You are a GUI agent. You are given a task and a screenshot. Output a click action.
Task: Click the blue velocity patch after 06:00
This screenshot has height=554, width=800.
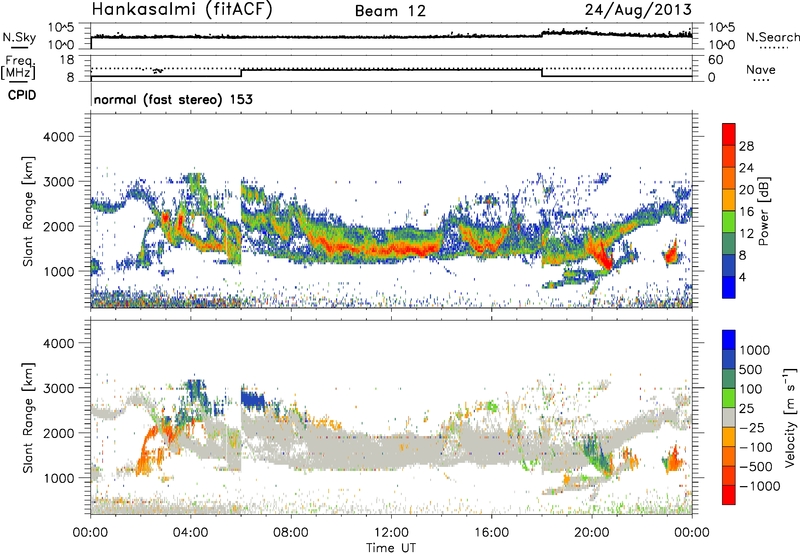coord(253,399)
